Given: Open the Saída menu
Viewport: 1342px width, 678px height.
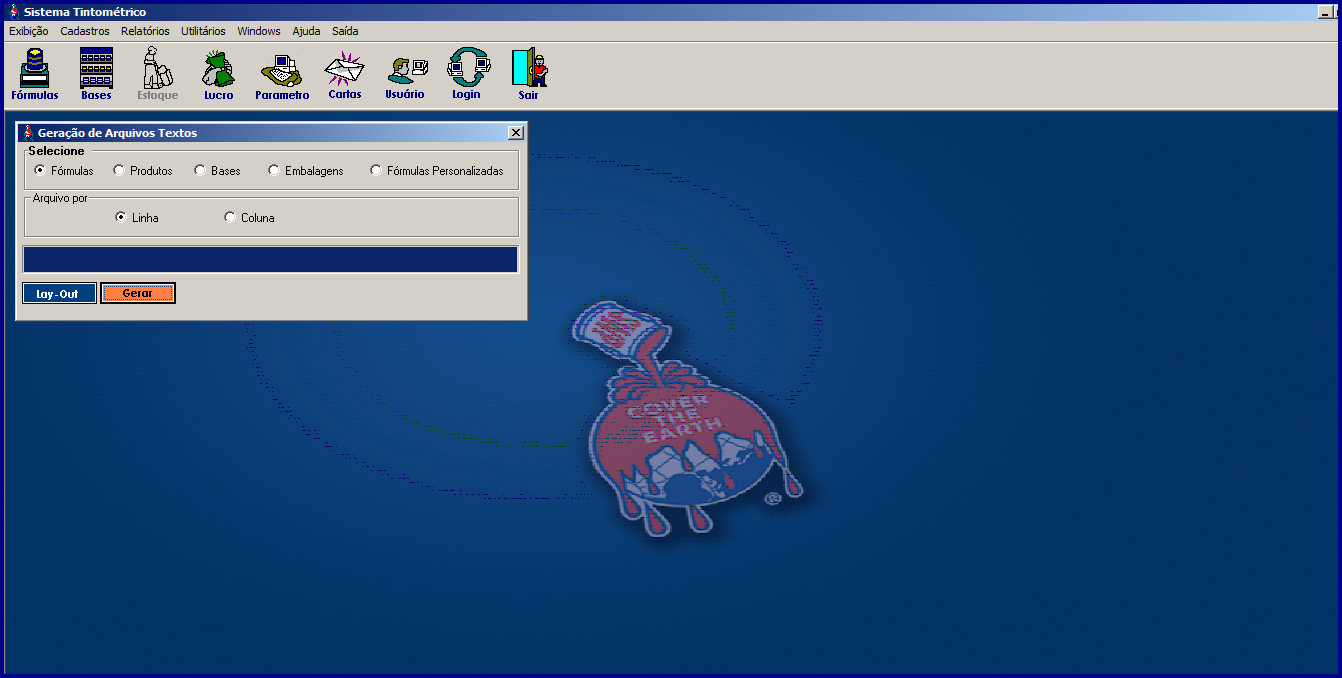Looking at the screenshot, I should coord(345,31).
